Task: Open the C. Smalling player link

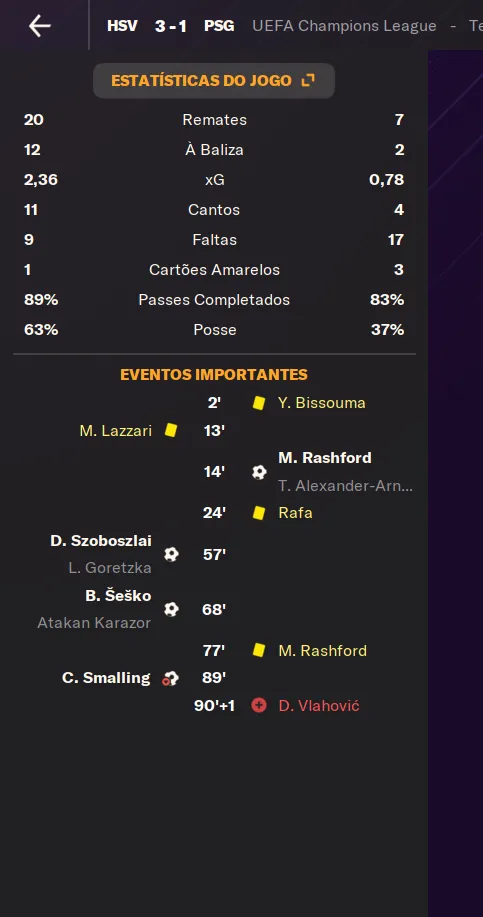Action: (x=106, y=678)
